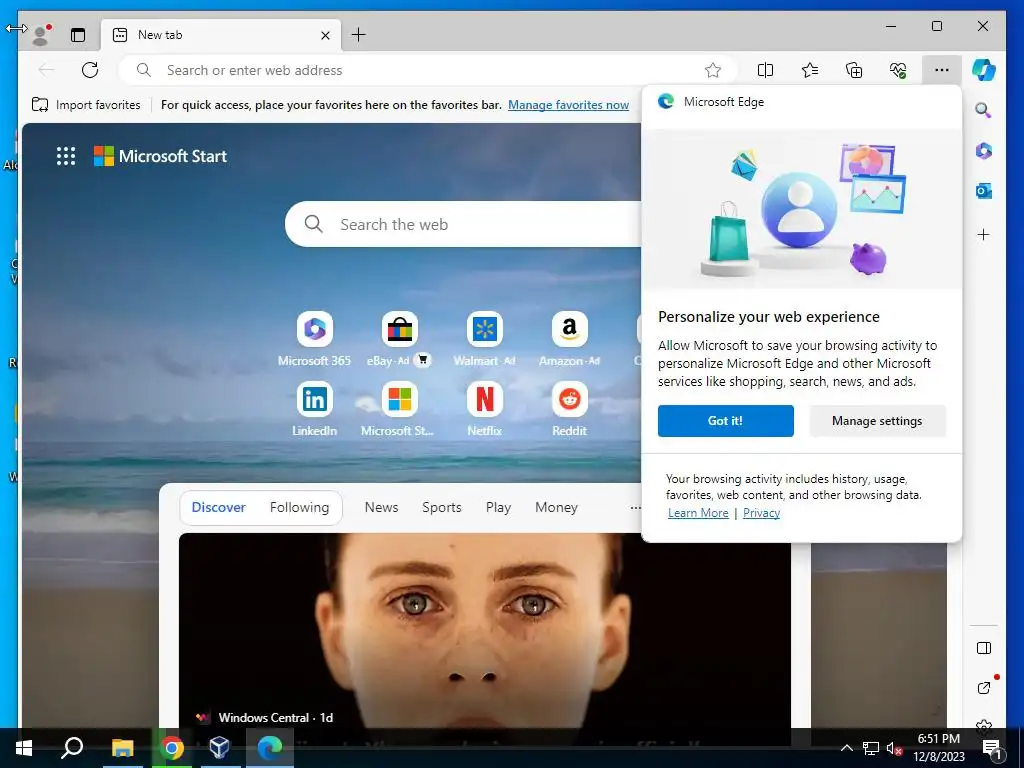Select the Money feed category
The image size is (1024, 768).
[x=556, y=507]
